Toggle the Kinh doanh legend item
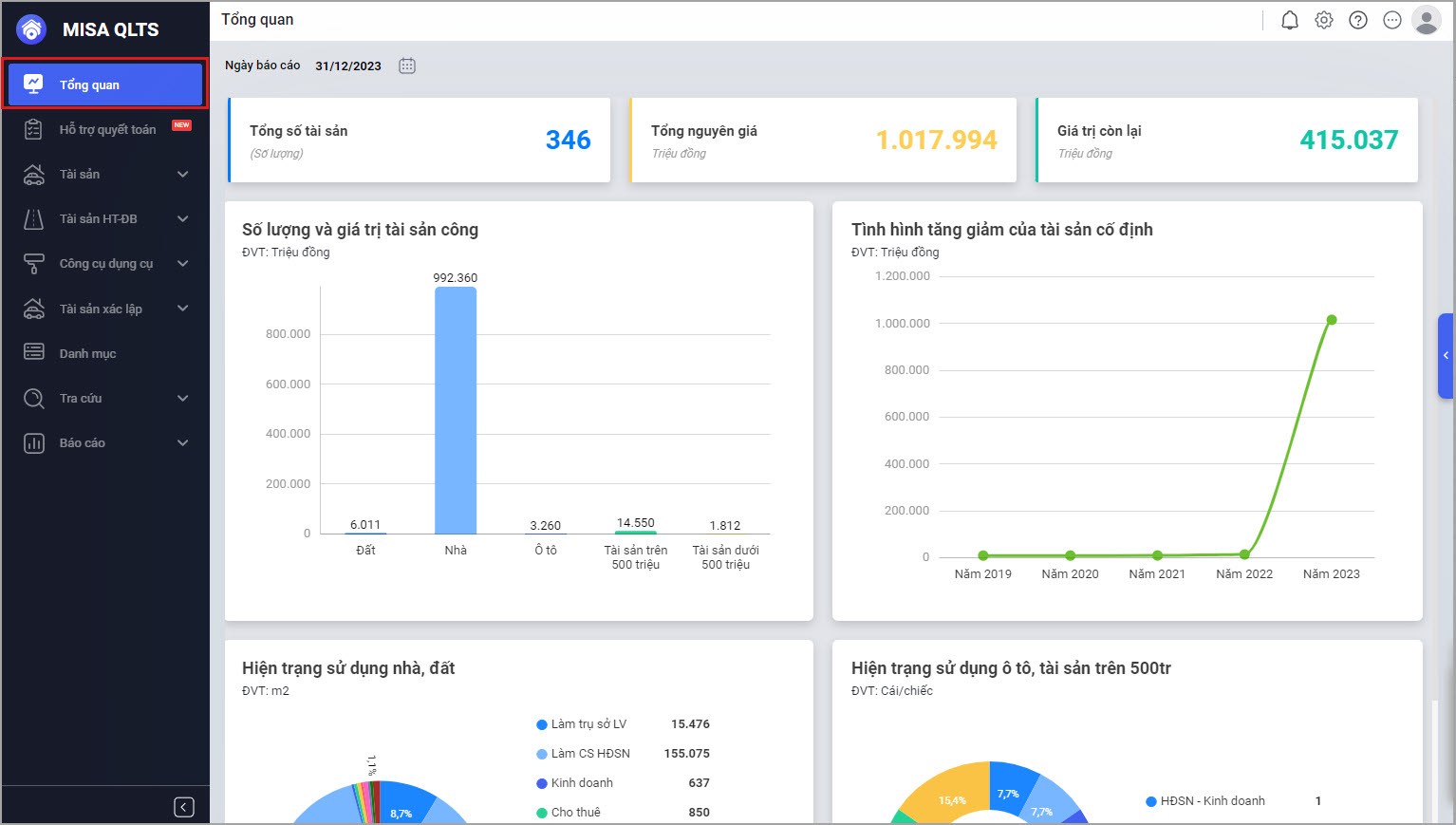The width and height of the screenshot is (1456, 825). tap(581, 783)
